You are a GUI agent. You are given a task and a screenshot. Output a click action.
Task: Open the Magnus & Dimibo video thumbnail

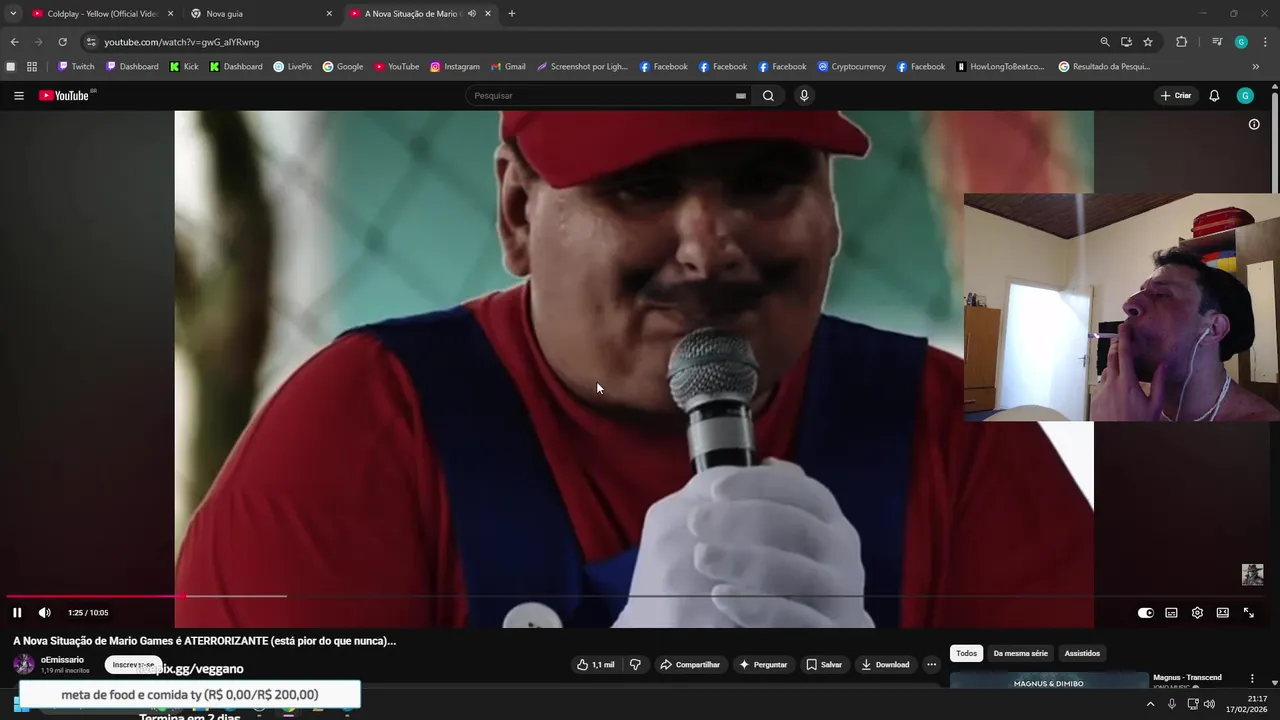click(x=1048, y=682)
